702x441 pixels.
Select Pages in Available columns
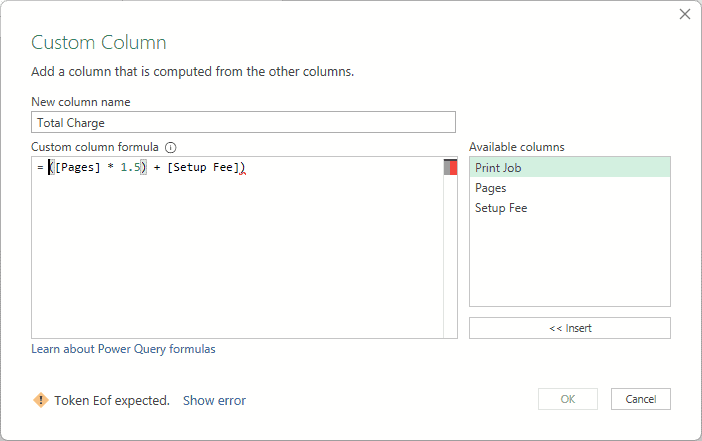click(x=569, y=188)
